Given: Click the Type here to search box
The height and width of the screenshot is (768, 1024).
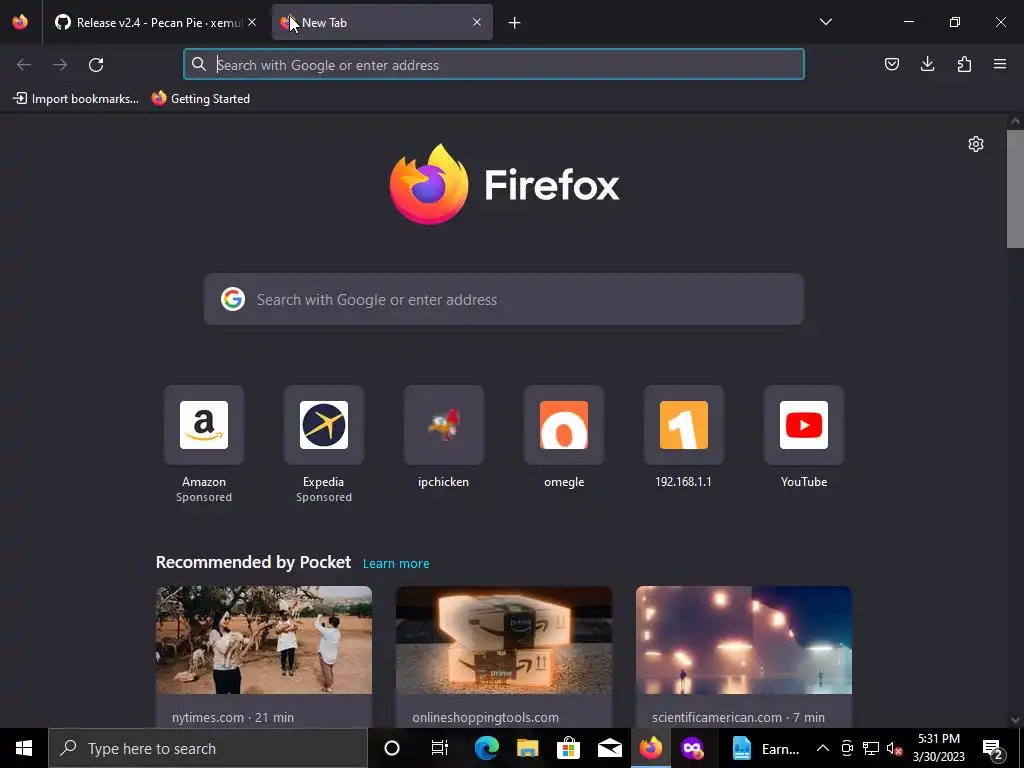Looking at the screenshot, I should click(x=208, y=748).
